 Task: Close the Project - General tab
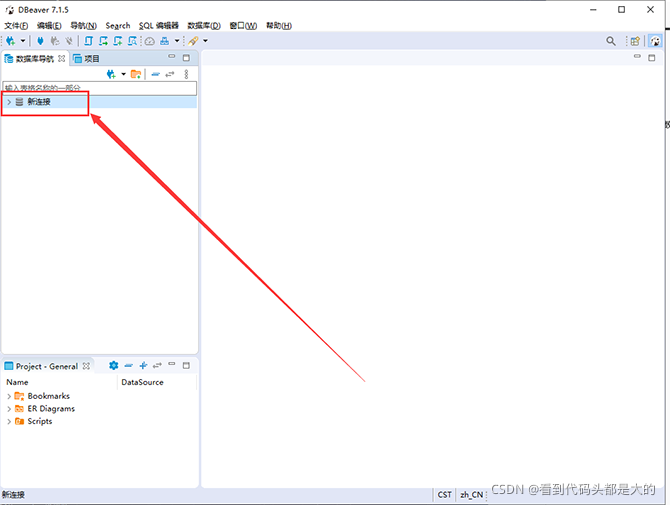pyautogui.click(x=86, y=366)
